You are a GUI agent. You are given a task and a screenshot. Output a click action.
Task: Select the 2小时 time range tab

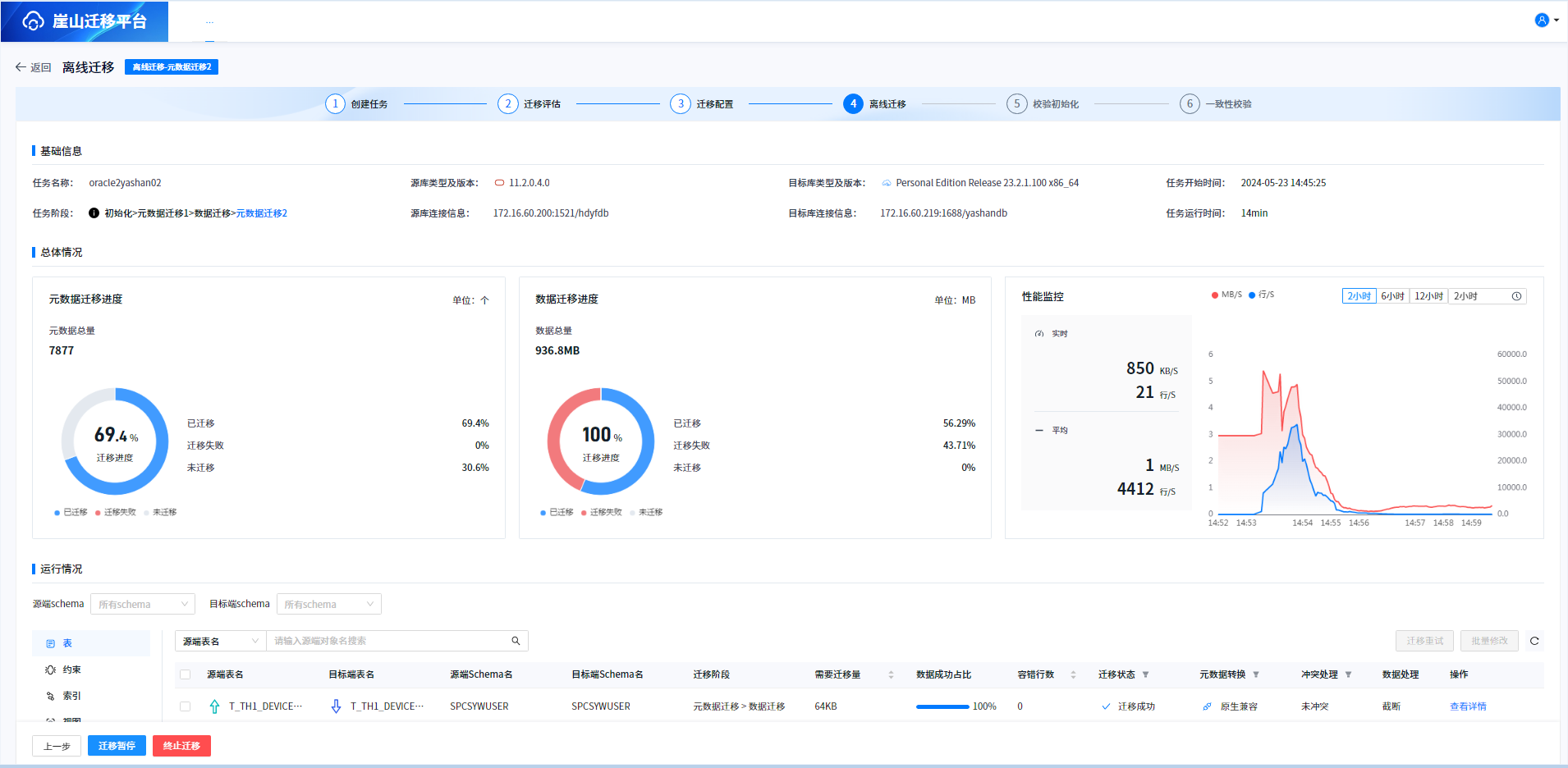[x=1359, y=296]
